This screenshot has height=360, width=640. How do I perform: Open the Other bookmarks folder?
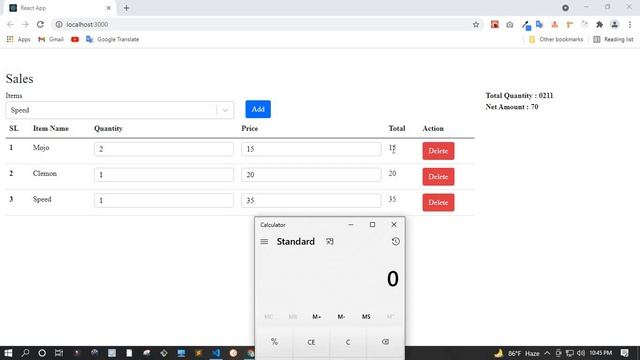coord(556,39)
